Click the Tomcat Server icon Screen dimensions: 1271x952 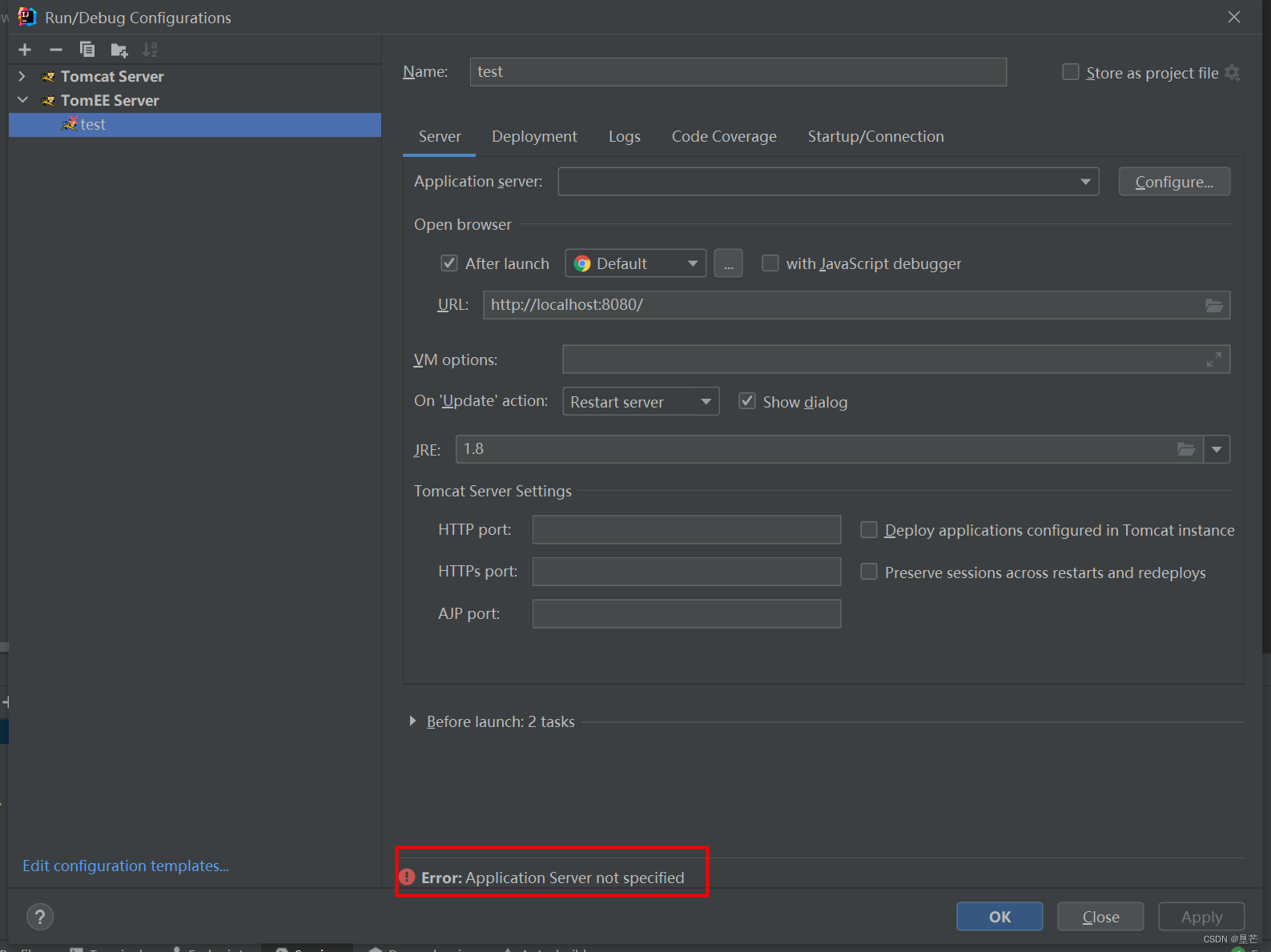click(x=48, y=77)
